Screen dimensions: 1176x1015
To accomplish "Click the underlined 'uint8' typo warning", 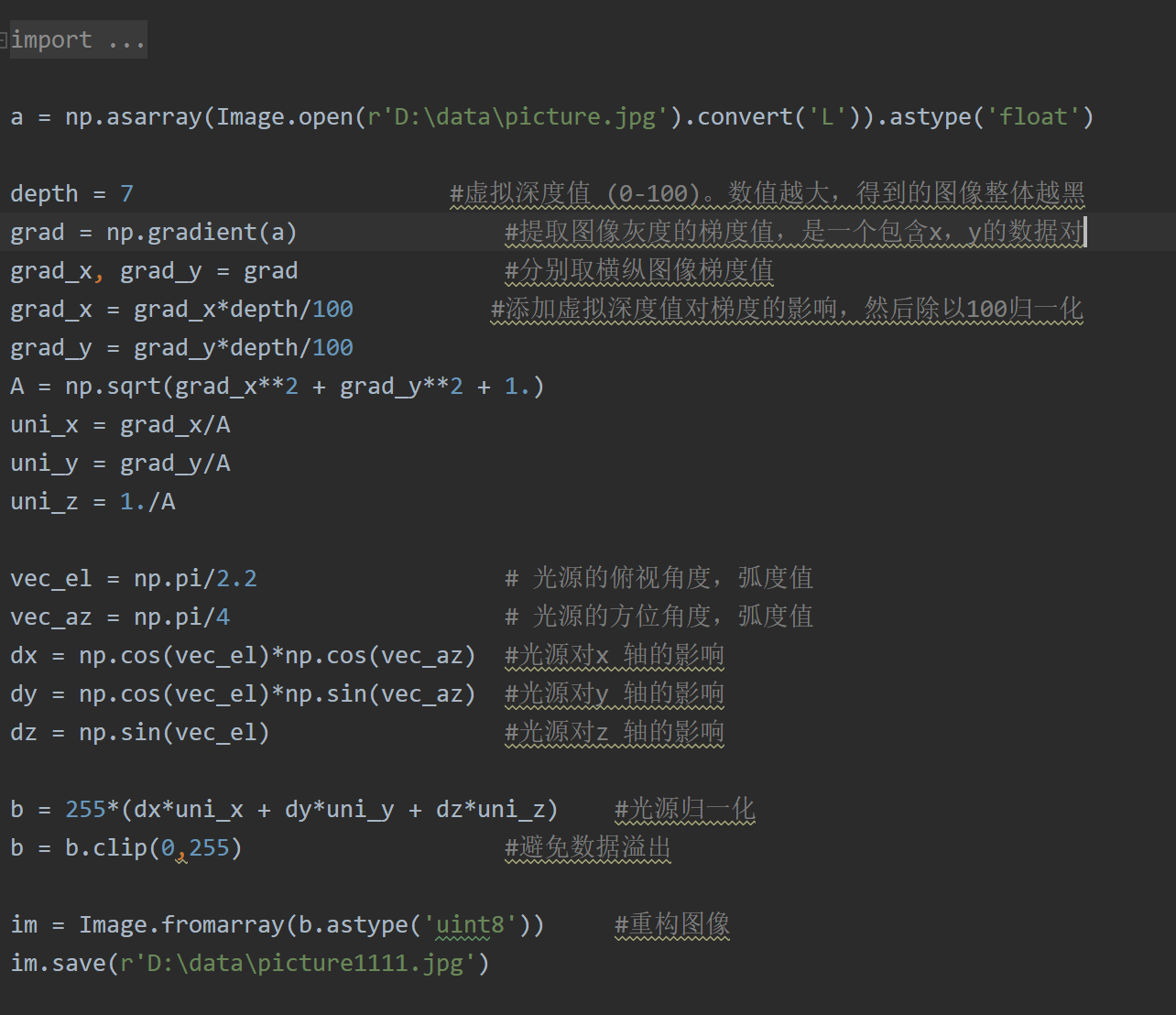I will pyautogui.click(x=467, y=924).
